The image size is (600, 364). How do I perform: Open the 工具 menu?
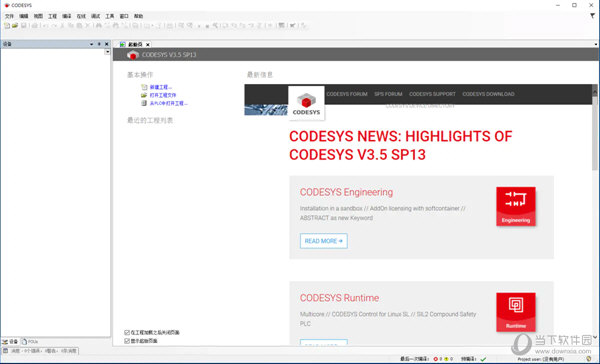click(x=110, y=16)
